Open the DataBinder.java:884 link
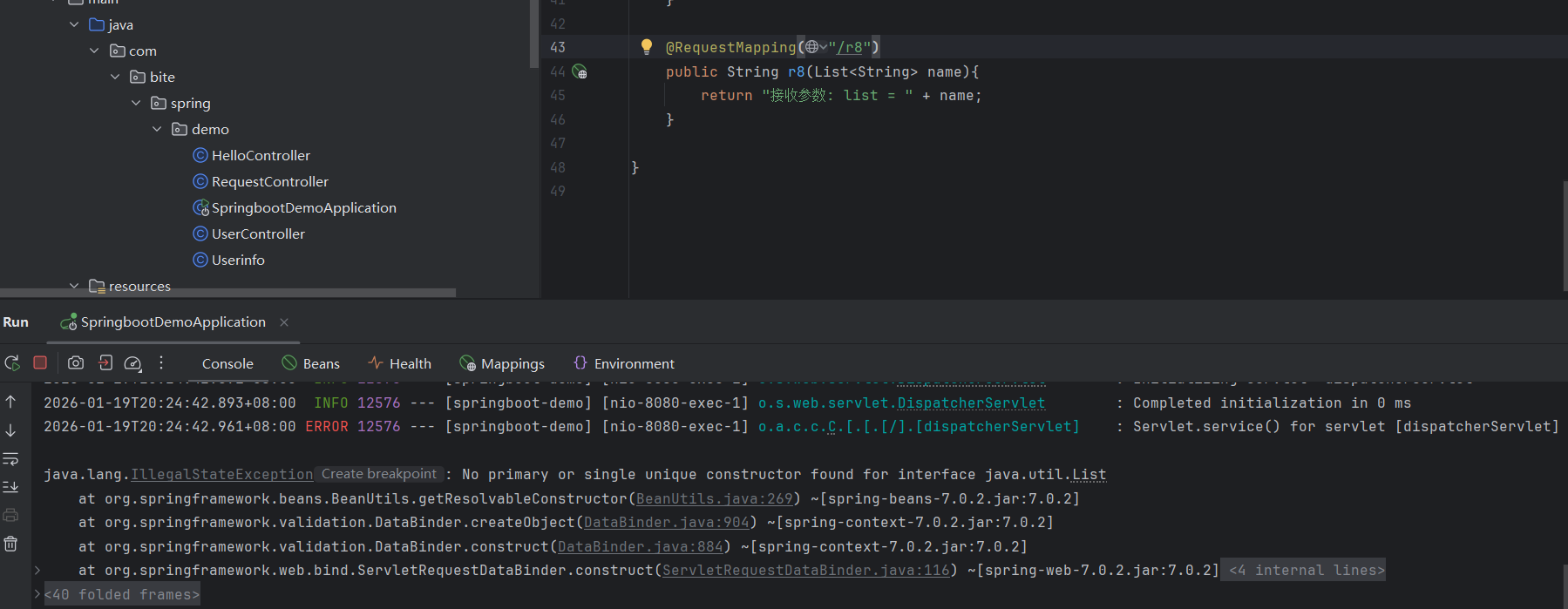The width and height of the screenshot is (1568, 609). point(641,546)
